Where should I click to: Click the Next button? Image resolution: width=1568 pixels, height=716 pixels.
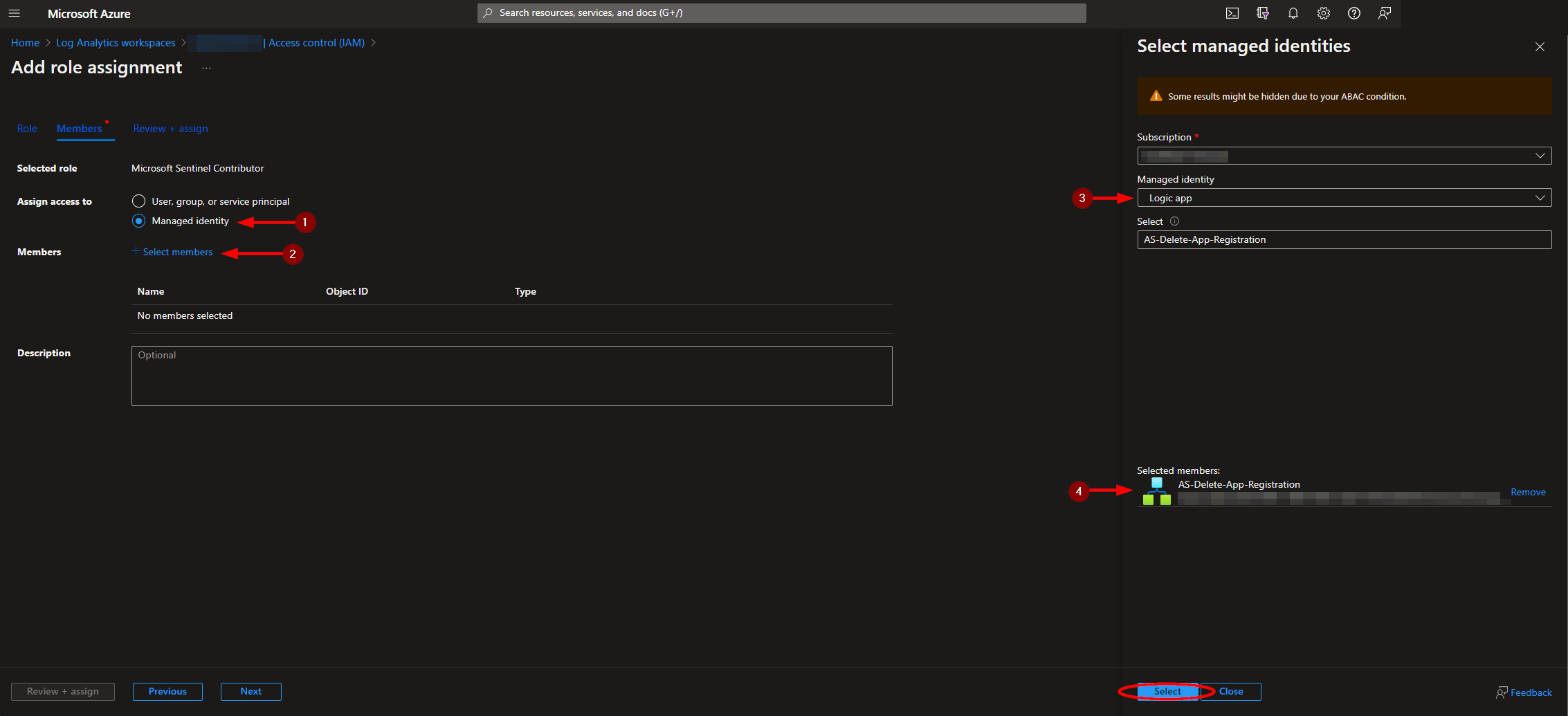click(x=251, y=692)
